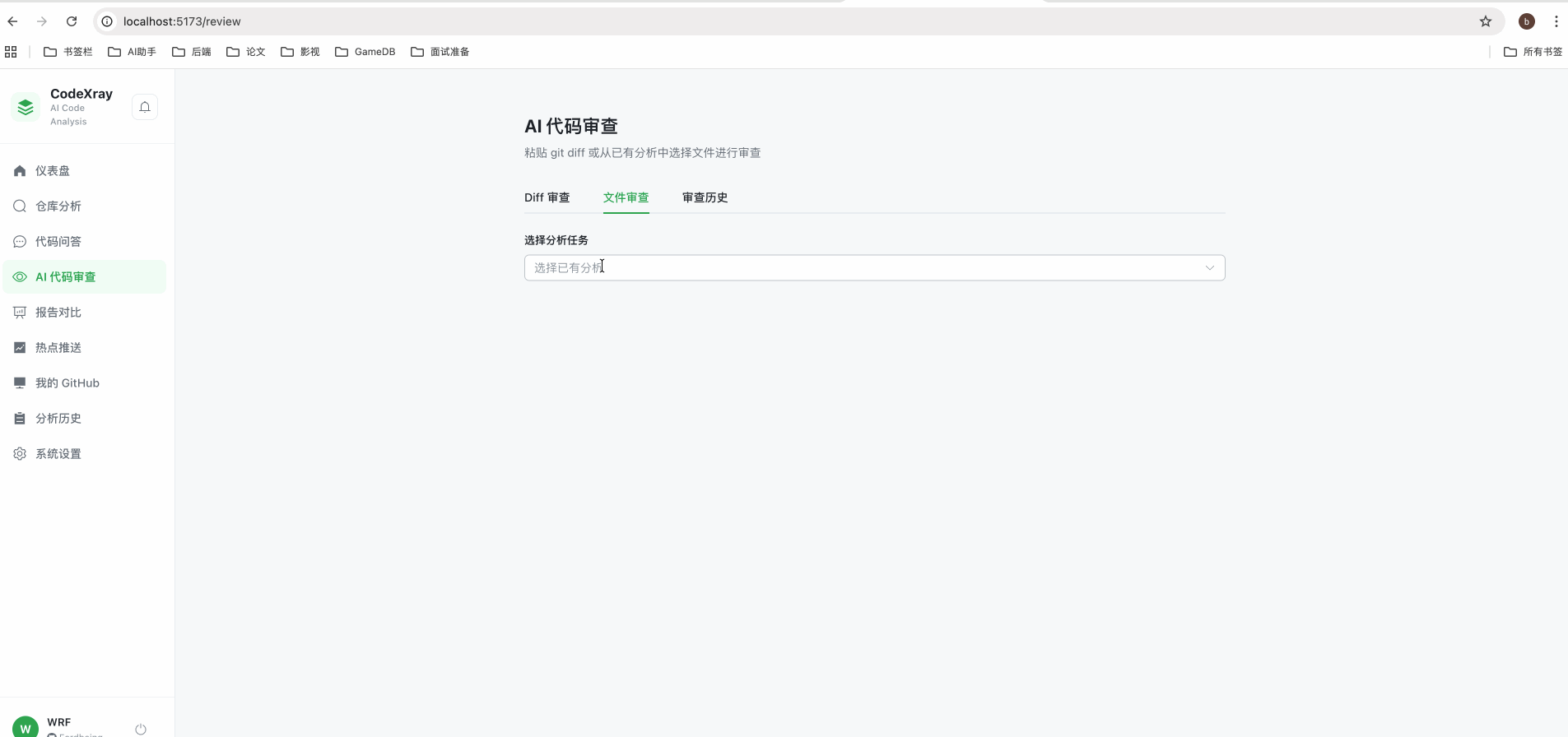Click the CodeXray logo icon

tap(26, 107)
